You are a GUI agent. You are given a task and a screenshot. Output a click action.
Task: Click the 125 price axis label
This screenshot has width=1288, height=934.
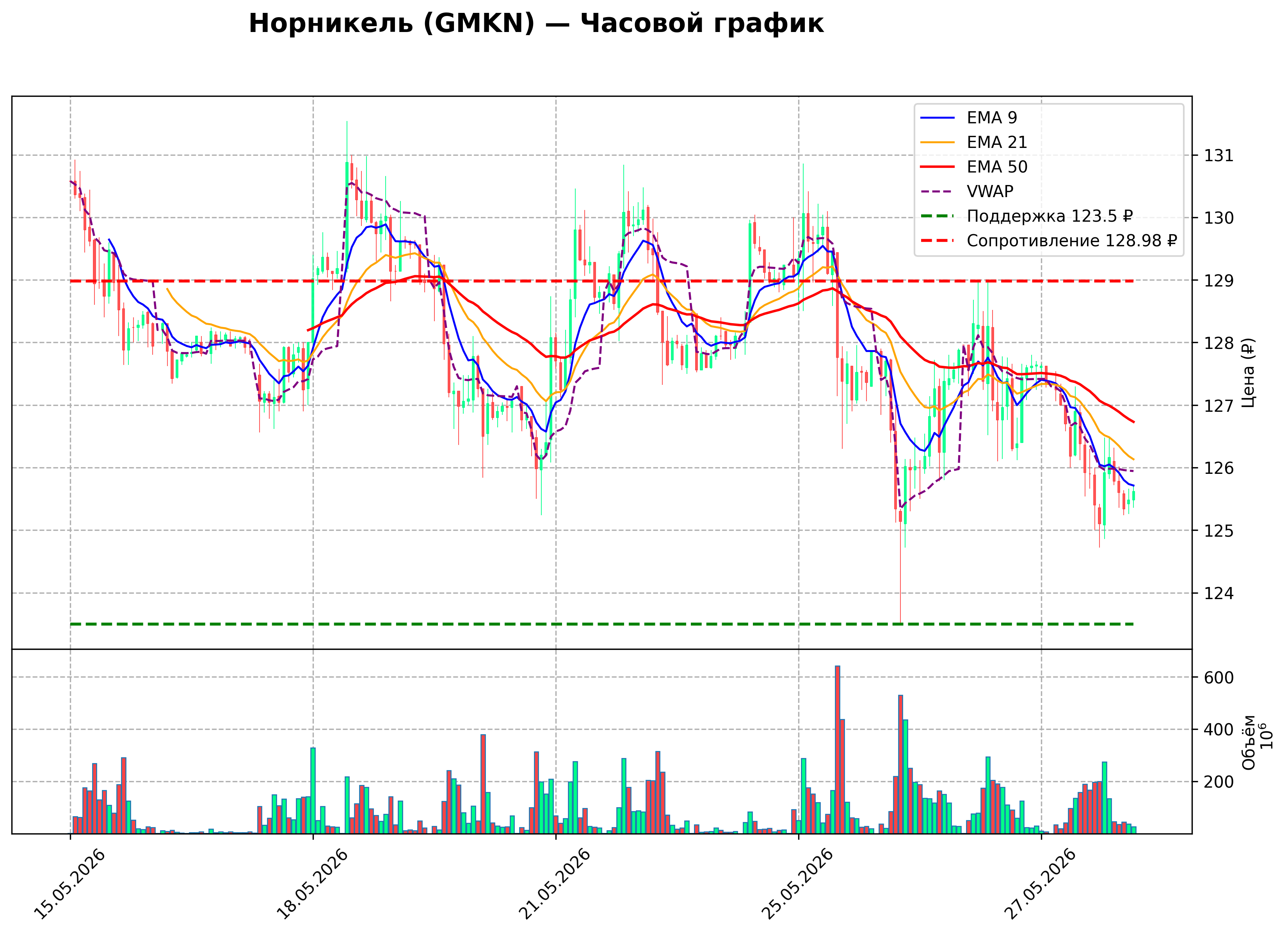[1219, 531]
